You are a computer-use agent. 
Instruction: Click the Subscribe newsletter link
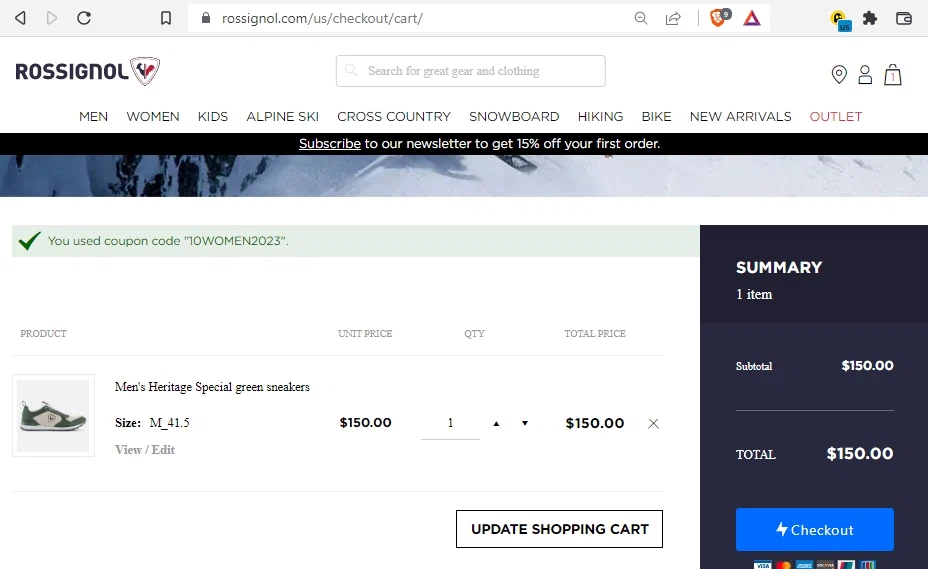[330, 144]
